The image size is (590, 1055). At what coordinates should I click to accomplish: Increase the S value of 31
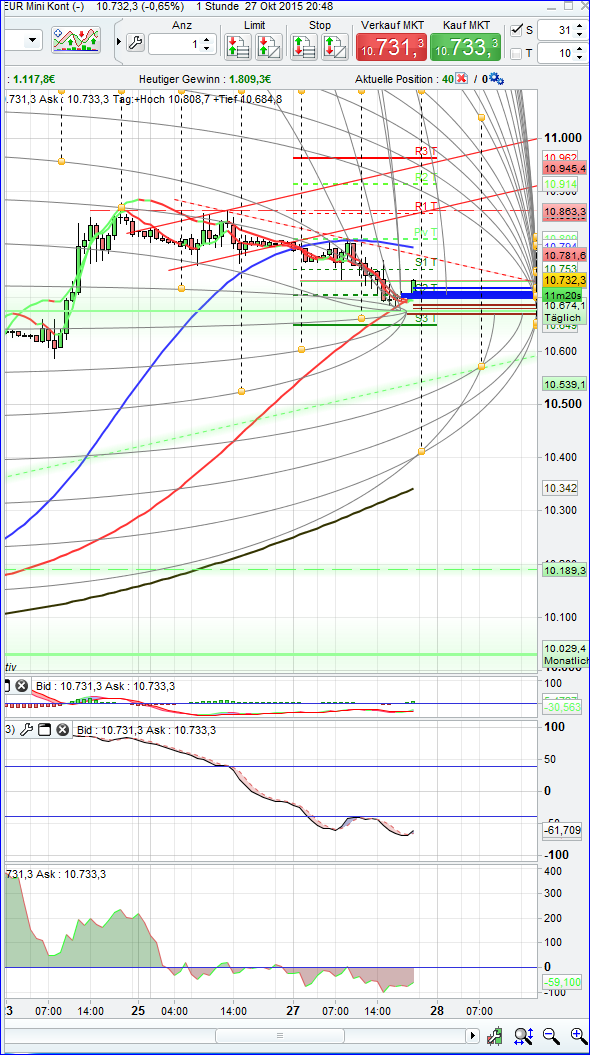[x=580, y=26]
